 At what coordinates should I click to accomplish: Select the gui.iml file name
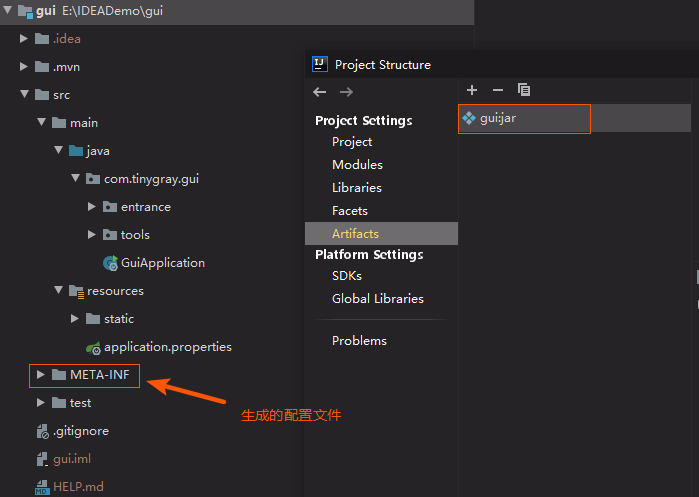point(72,459)
